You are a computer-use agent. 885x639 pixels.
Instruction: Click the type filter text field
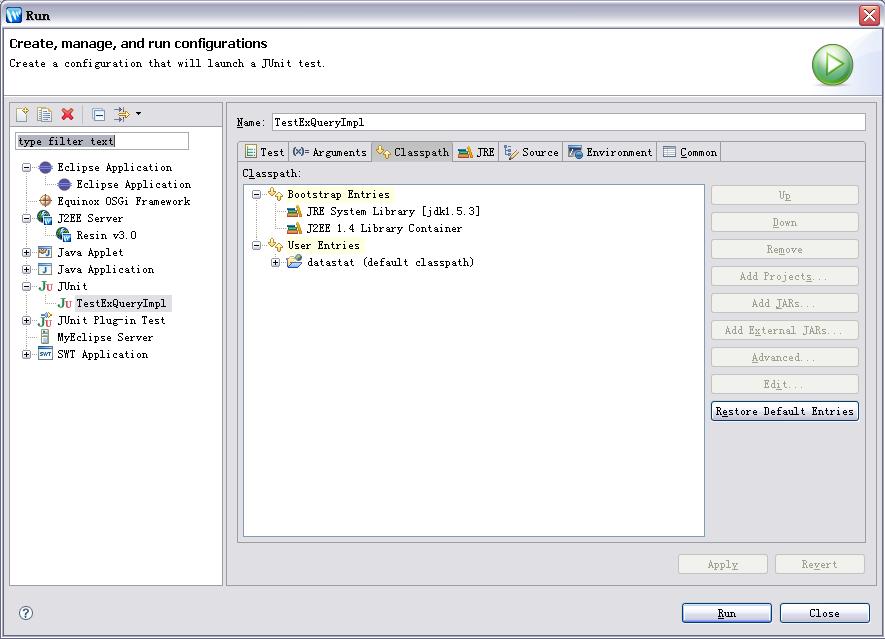[x=102, y=141]
